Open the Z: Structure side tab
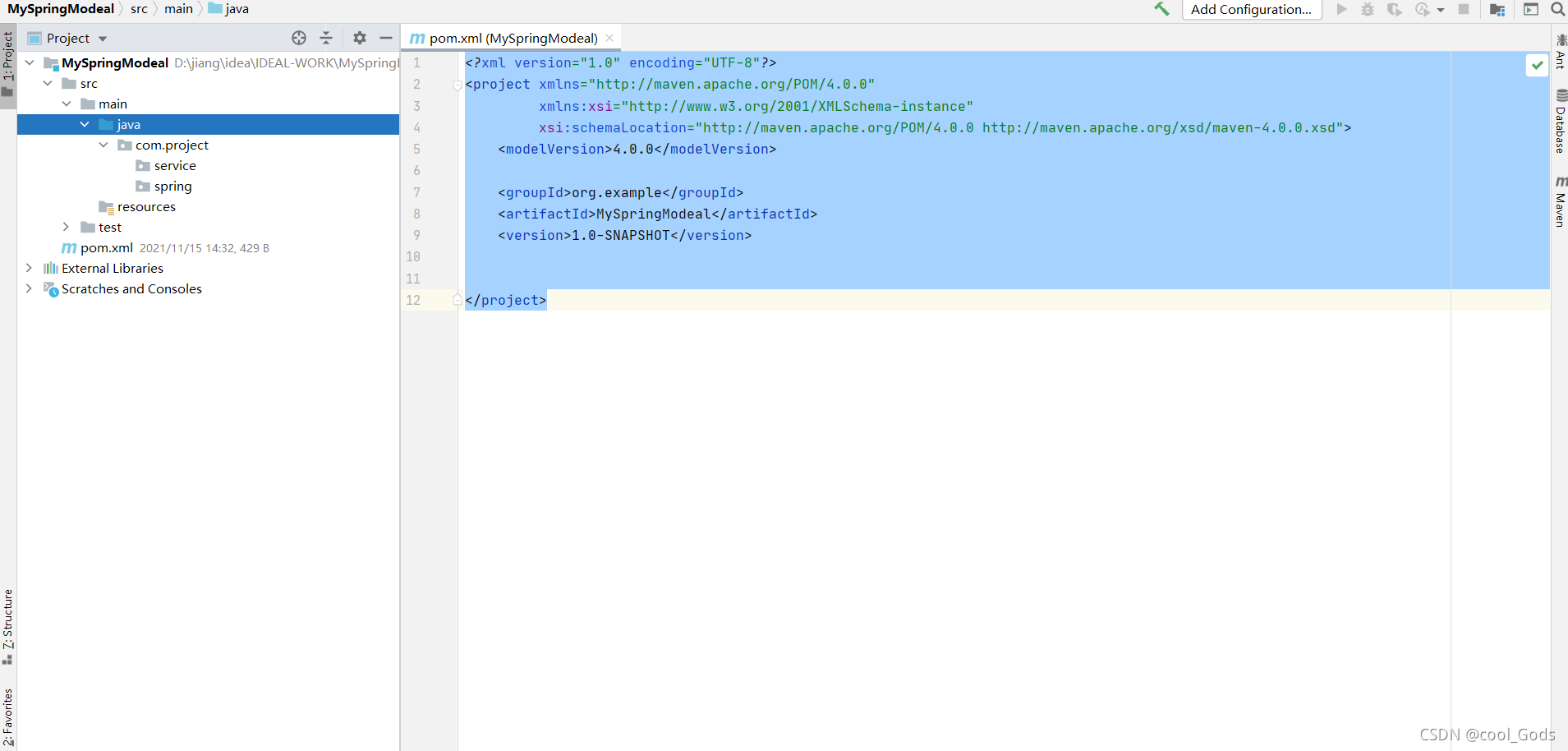Image resolution: width=1568 pixels, height=751 pixels. (x=8, y=626)
